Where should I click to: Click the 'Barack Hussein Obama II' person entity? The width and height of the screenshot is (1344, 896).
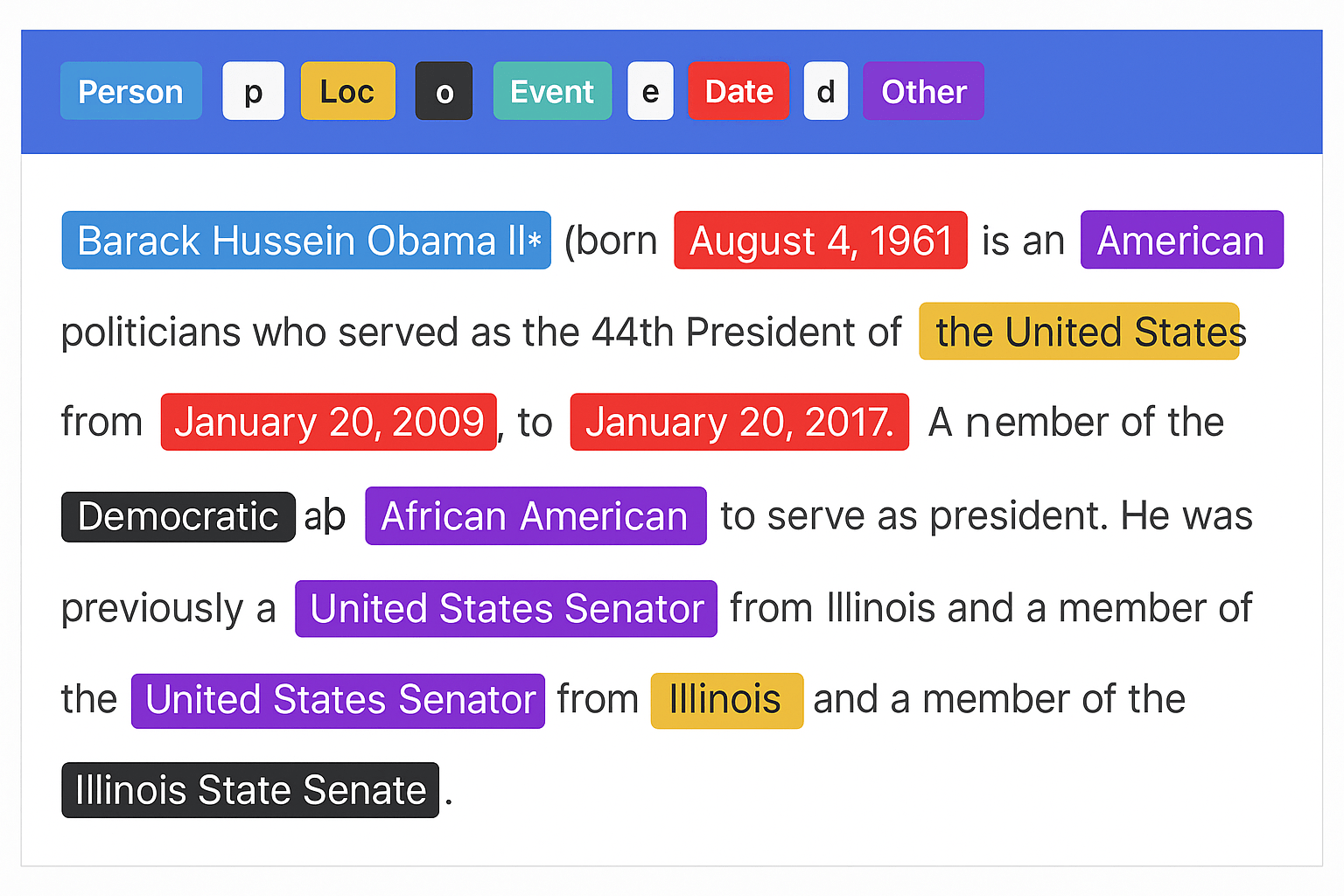(306, 241)
